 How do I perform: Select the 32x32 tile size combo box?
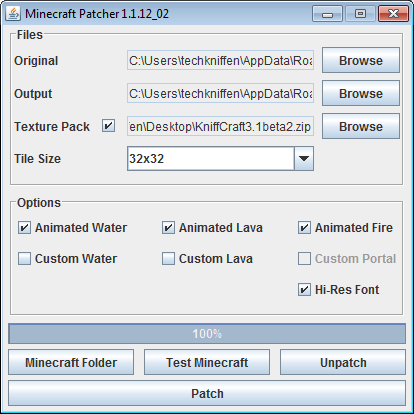coord(220,159)
